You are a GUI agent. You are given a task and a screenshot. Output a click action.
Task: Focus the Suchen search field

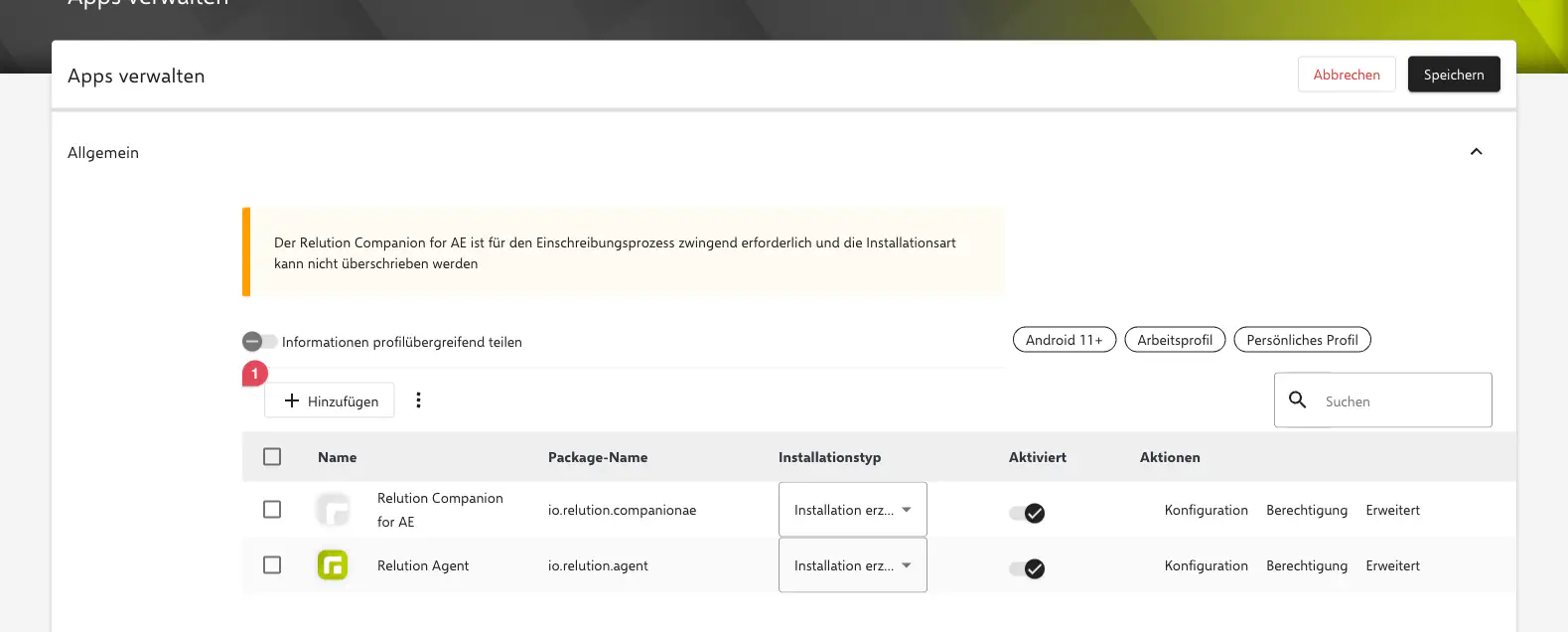tap(1382, 400)
